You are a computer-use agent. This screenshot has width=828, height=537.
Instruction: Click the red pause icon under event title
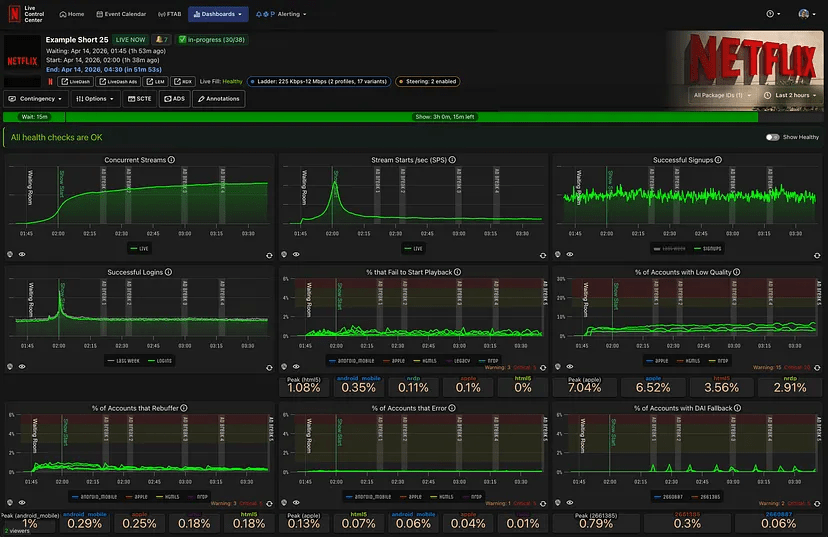click(x=51, y=82)
